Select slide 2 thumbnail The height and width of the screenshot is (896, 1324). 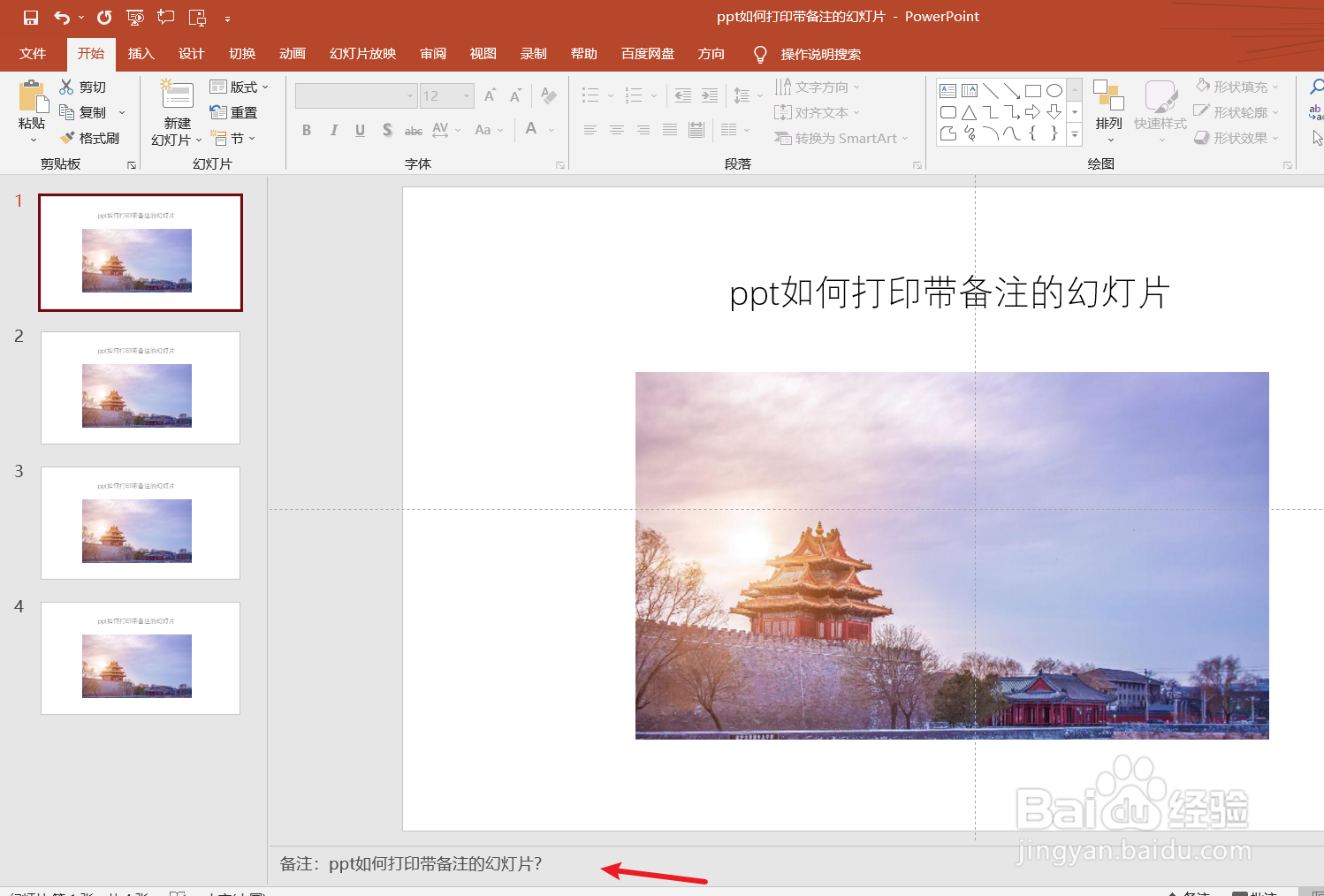click(141, 388)
